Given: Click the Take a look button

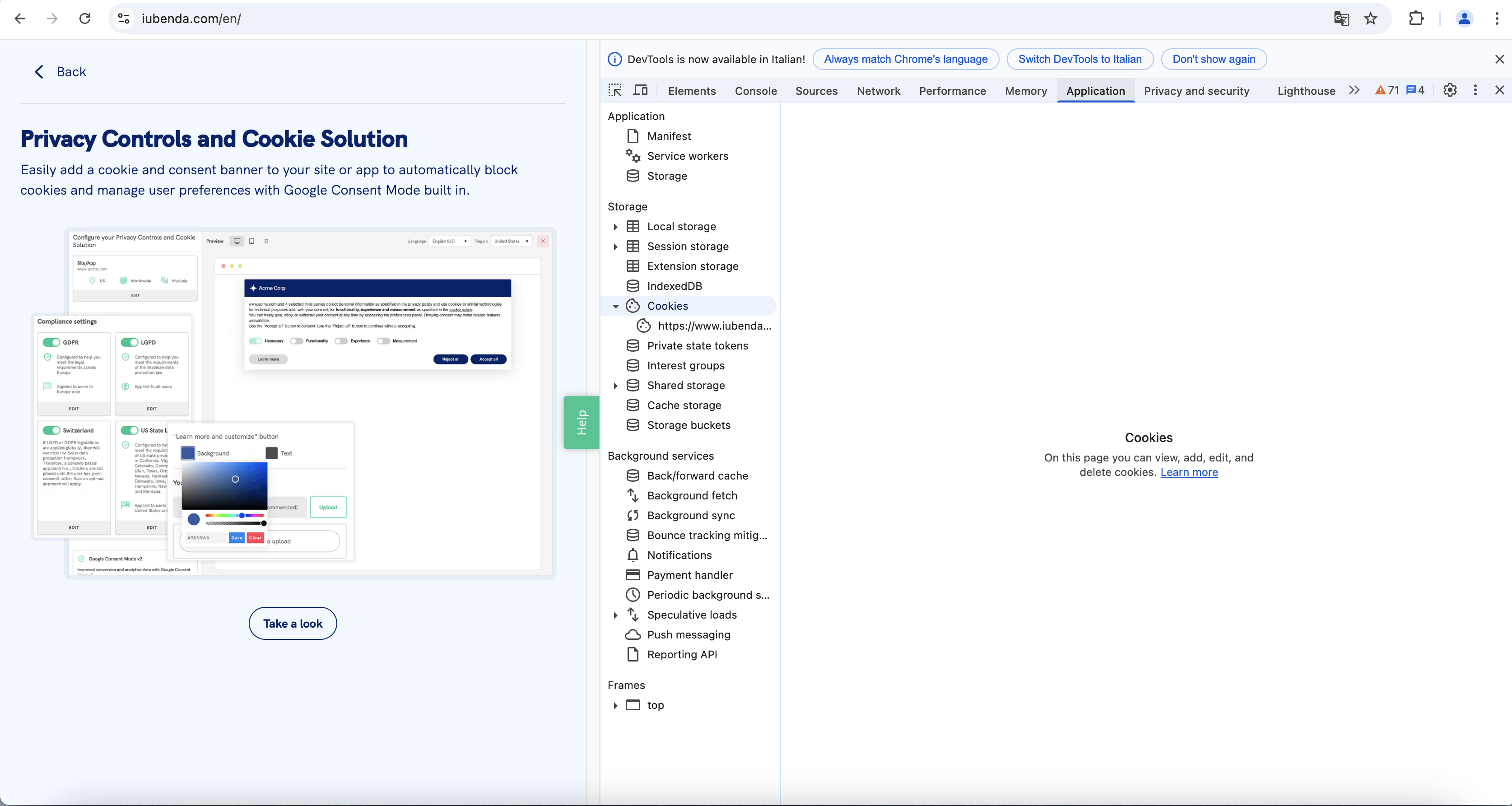Looking at the screenshot, I should [292, 624].
